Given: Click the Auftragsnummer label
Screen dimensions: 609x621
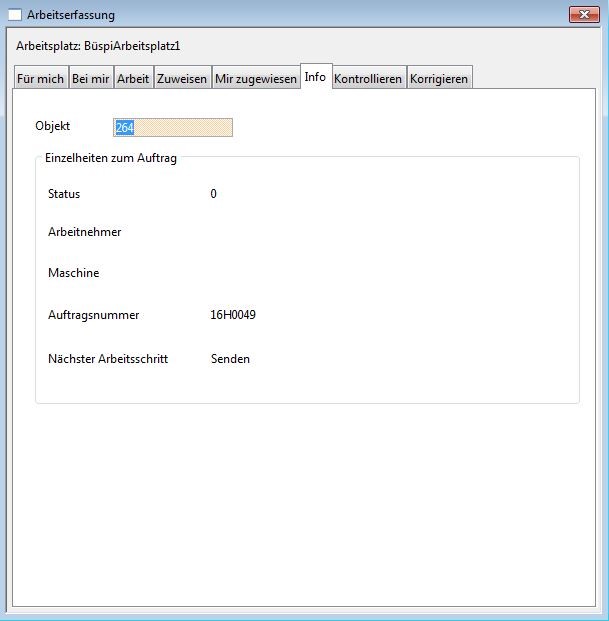Looking at the screenshot, I should tap(93, 315).
